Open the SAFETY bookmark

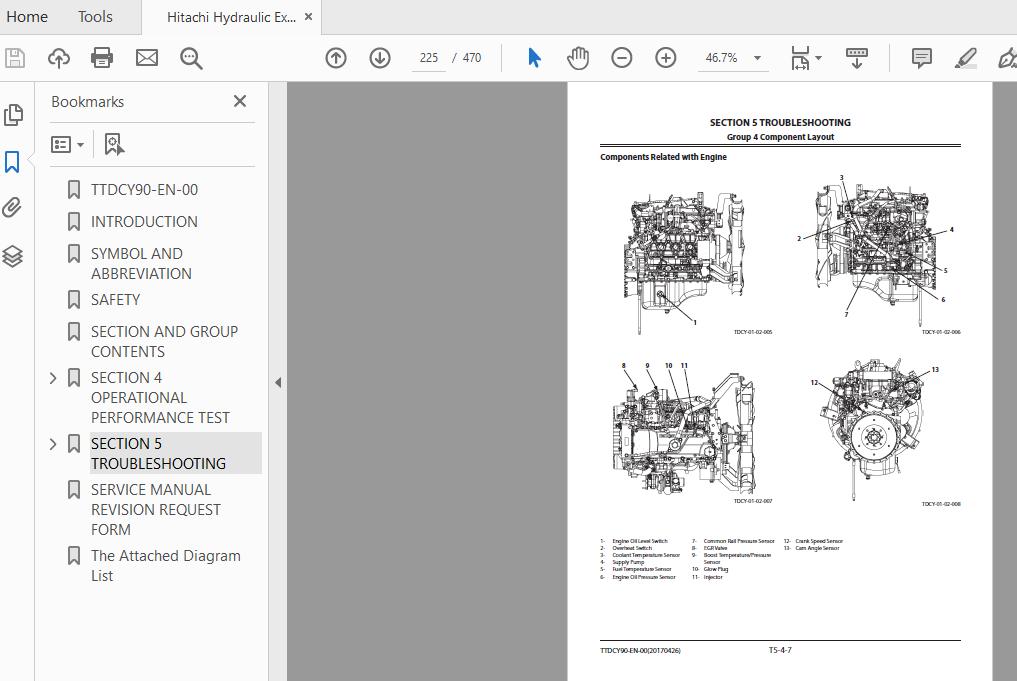[115, 300]
